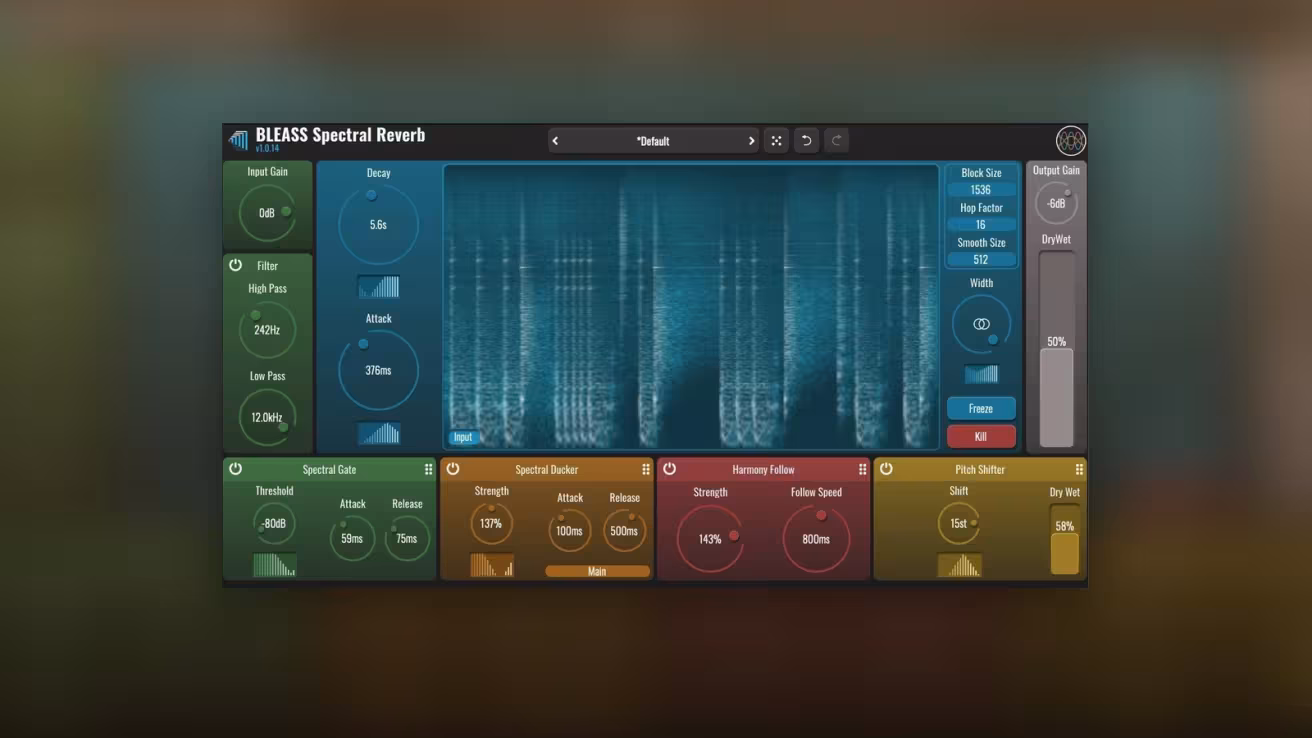Toggle Spectral Ducker power
1312x738 pixels.
452,468
